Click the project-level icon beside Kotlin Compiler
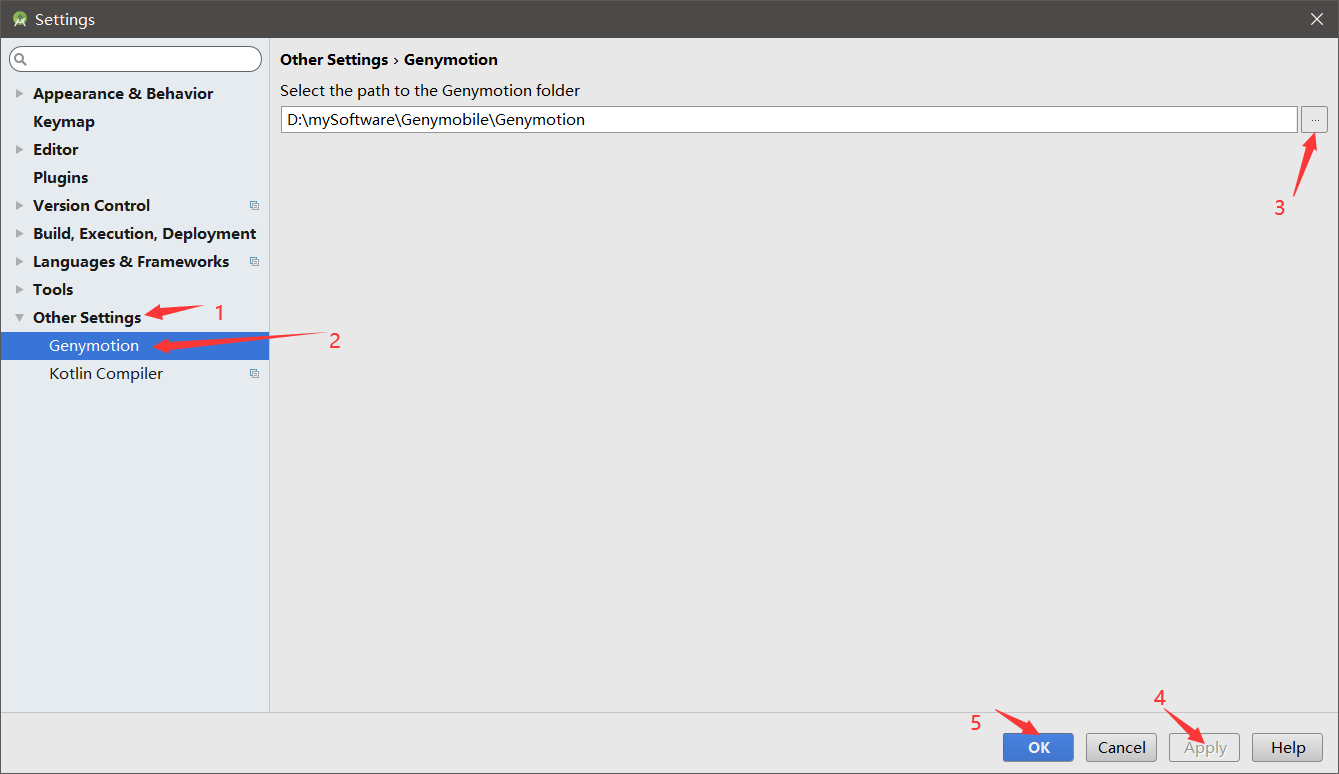 (254, 373)
